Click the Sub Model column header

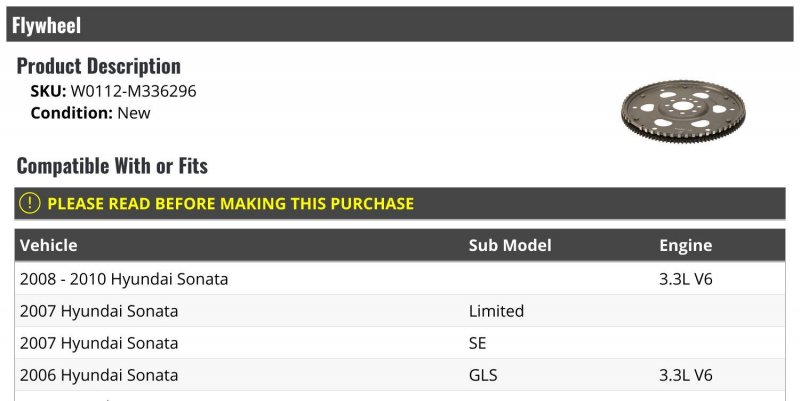click(x=510, y=245)
